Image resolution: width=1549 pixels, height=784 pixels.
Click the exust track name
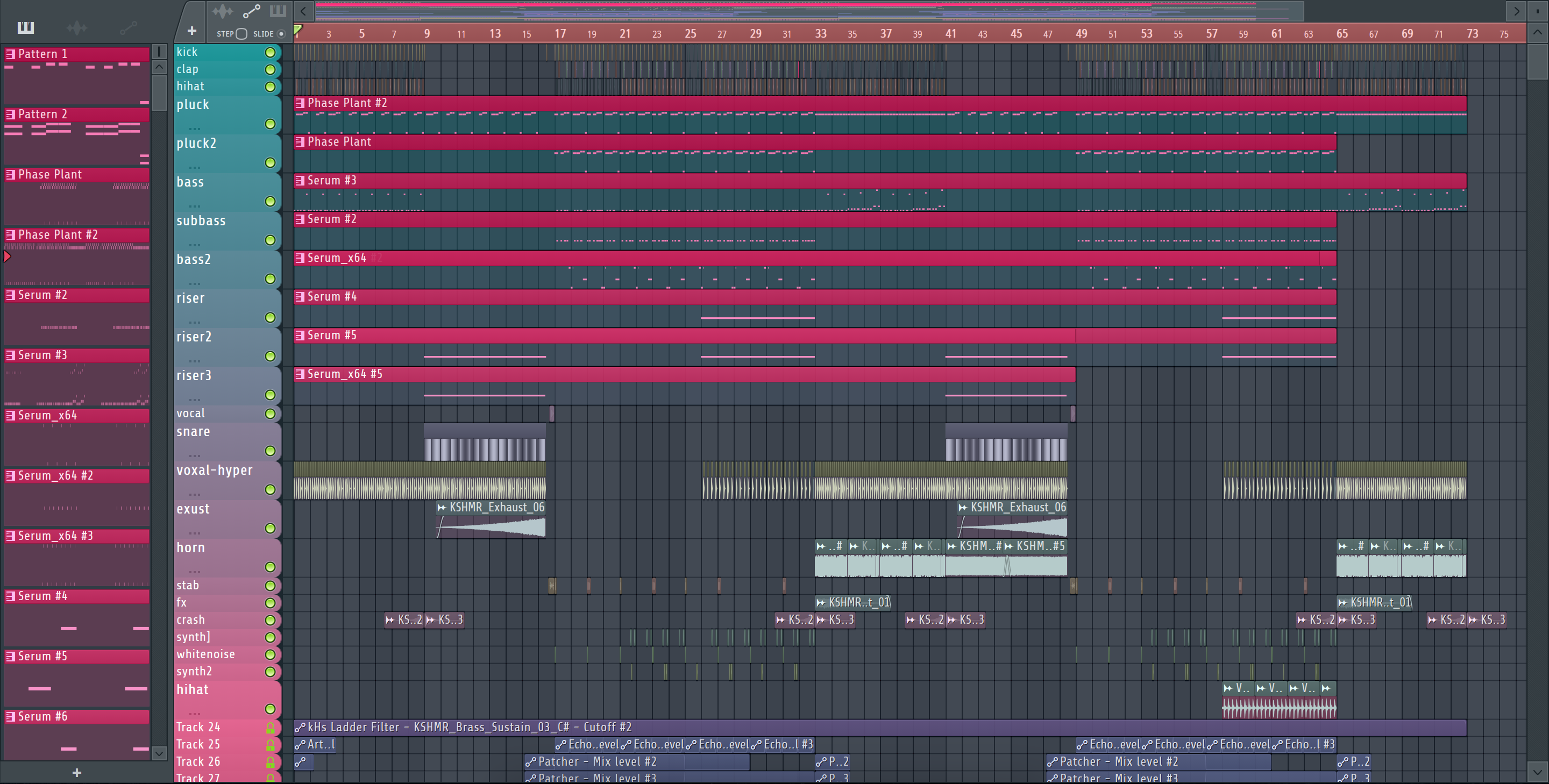tap(193, 509)
